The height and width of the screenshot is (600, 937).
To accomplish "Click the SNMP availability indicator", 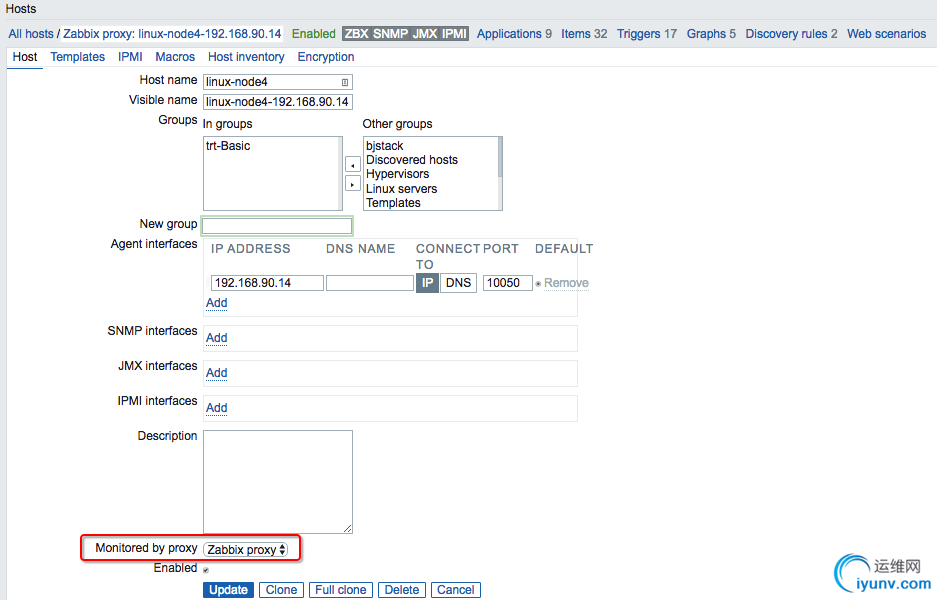I will tap(390, 34).
